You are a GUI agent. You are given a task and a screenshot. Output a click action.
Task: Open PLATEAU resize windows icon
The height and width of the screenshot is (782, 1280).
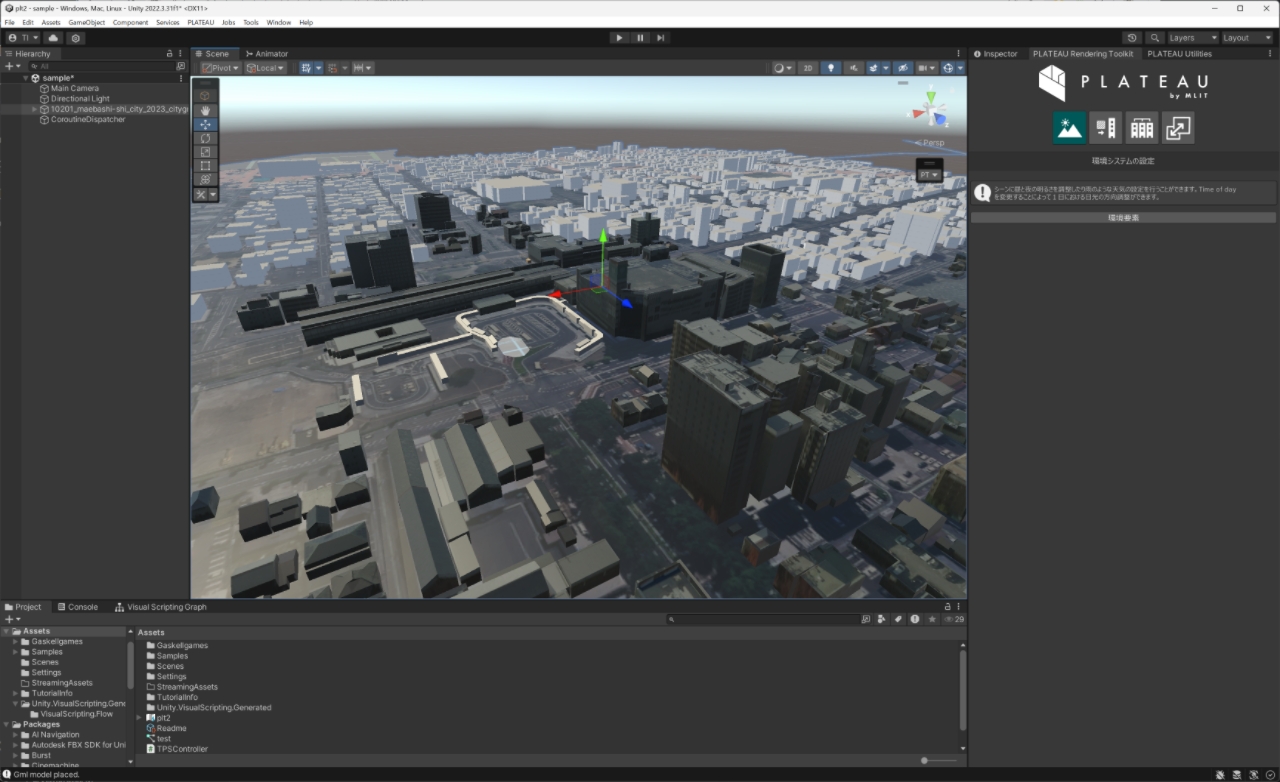[1178, 128]
